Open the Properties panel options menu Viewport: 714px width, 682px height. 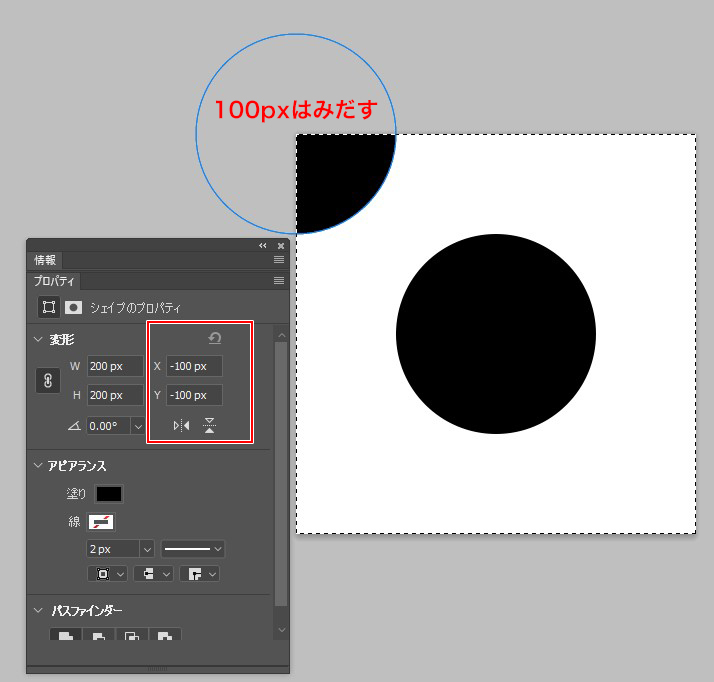(x=279, y=282)
